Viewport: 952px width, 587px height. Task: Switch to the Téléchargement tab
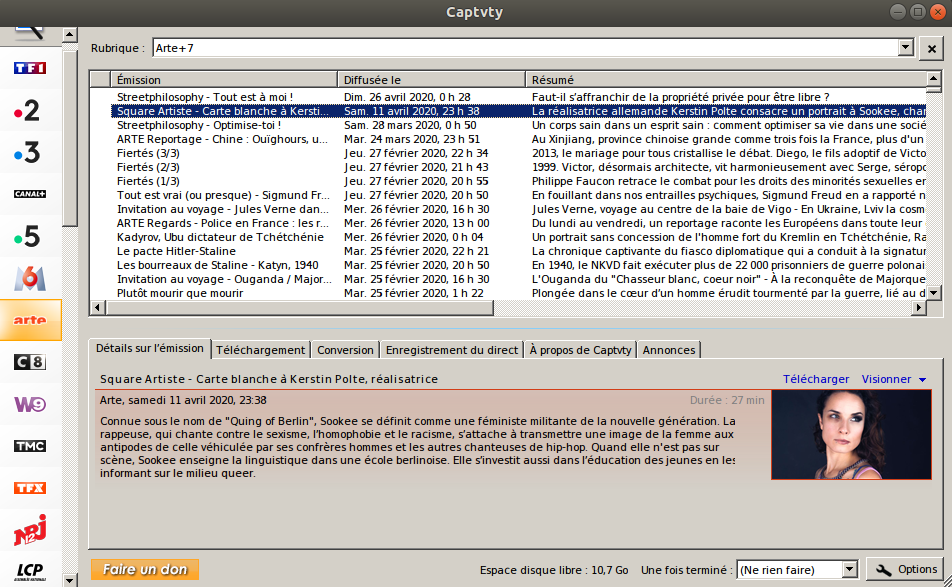pos(260,350)
